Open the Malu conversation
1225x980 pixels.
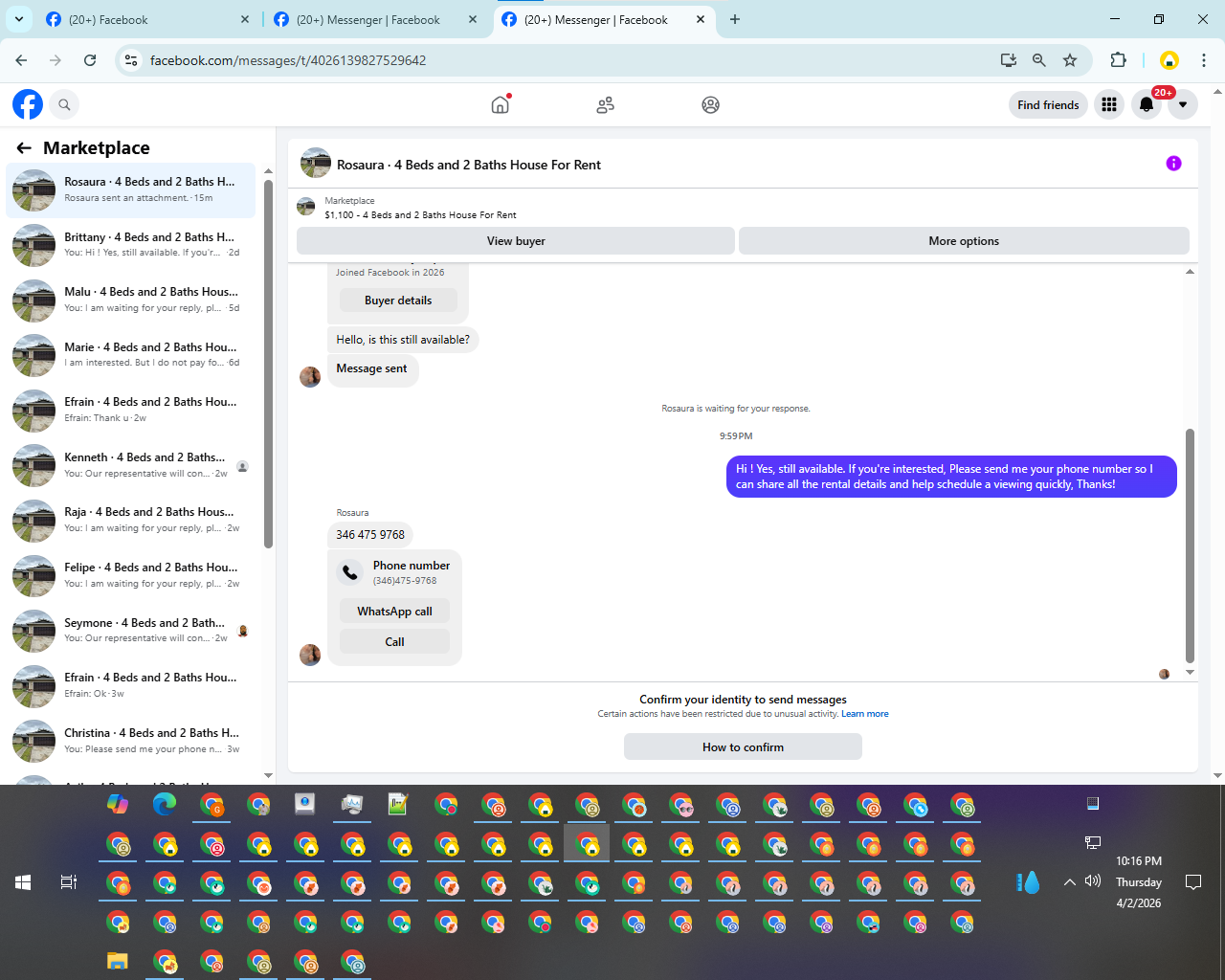pos(131,301)
